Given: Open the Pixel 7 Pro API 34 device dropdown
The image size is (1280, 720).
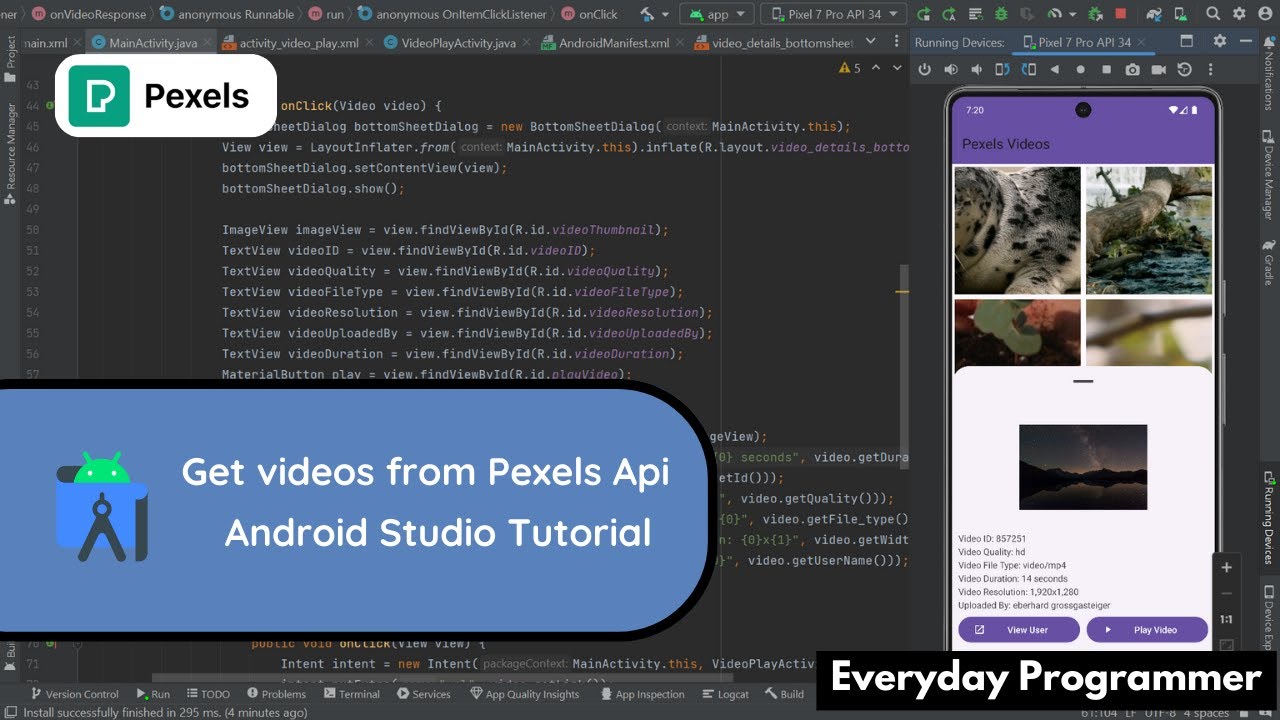Looking at the screenshot, I should (834, 14).
